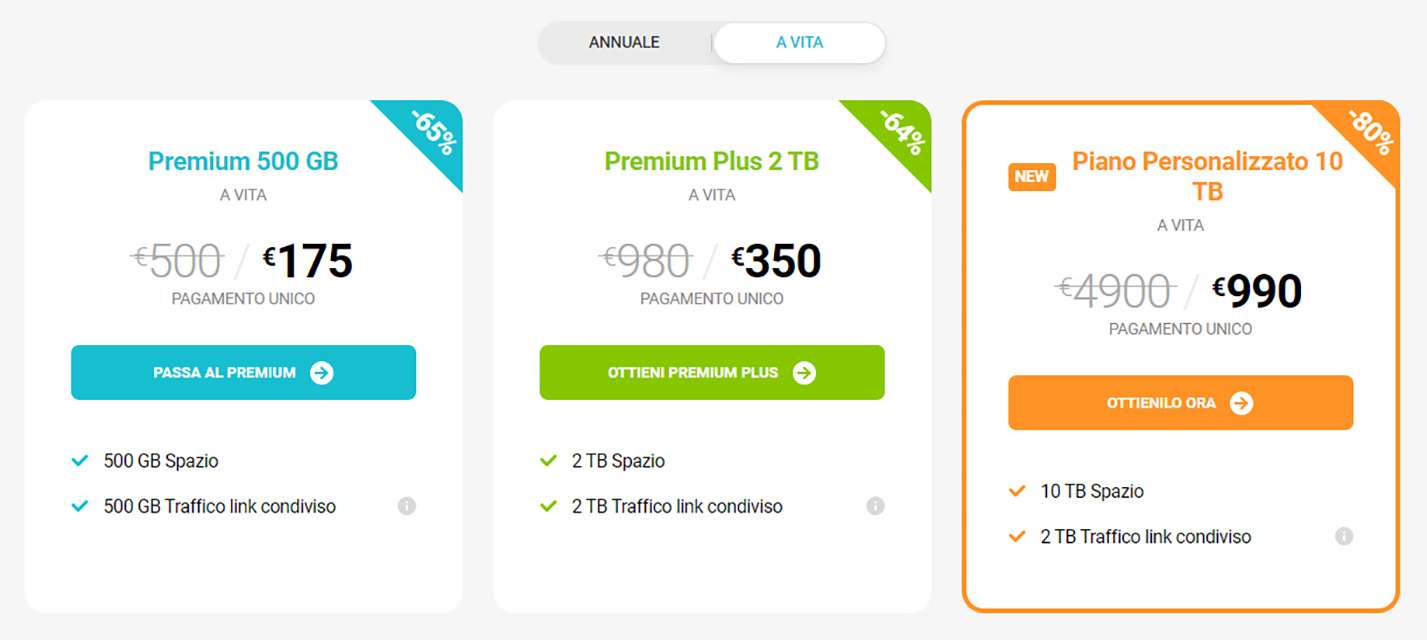Click the -80% orange discount ribbon
The width and height of the screenshot is (1427, 640).
pyautogui.click(x=1370, y=131)
